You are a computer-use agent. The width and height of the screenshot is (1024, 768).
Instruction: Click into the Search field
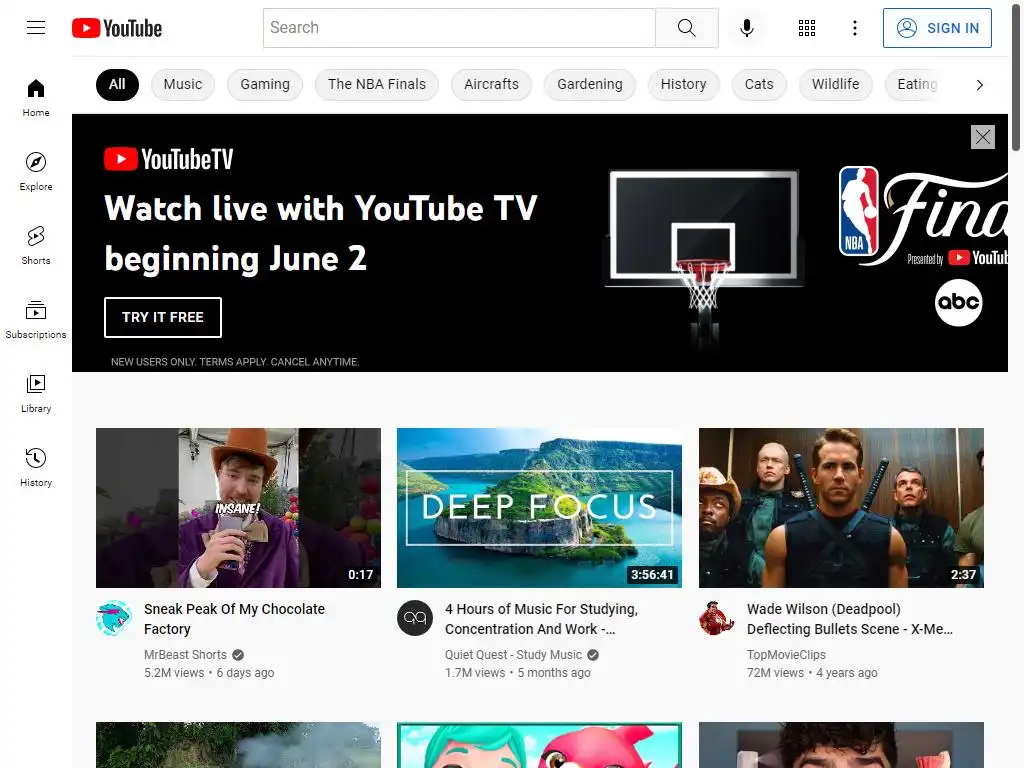(459, 28)
